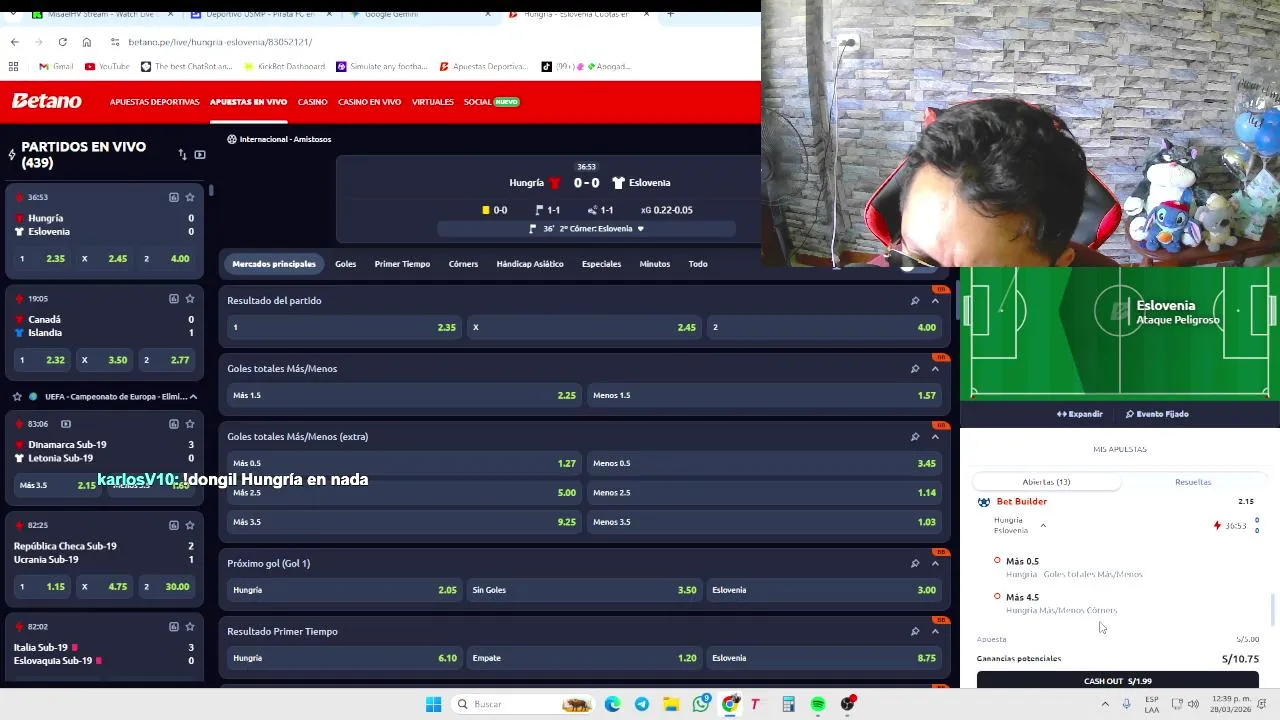
Task: Pin the Resultado Primer Tiempo market
Action: tap(914, 631)
